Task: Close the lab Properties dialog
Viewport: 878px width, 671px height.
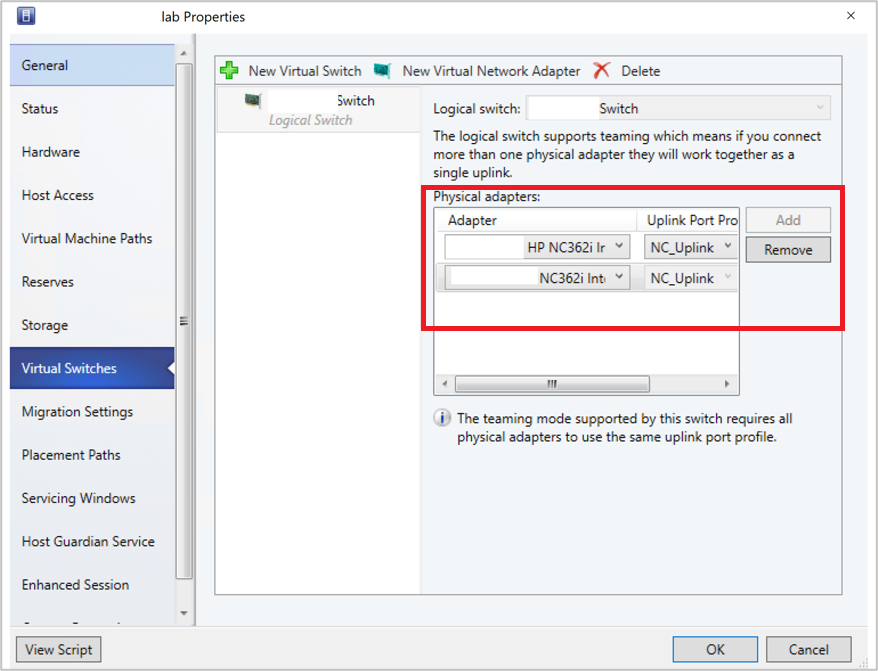Action: click(851, 16)
